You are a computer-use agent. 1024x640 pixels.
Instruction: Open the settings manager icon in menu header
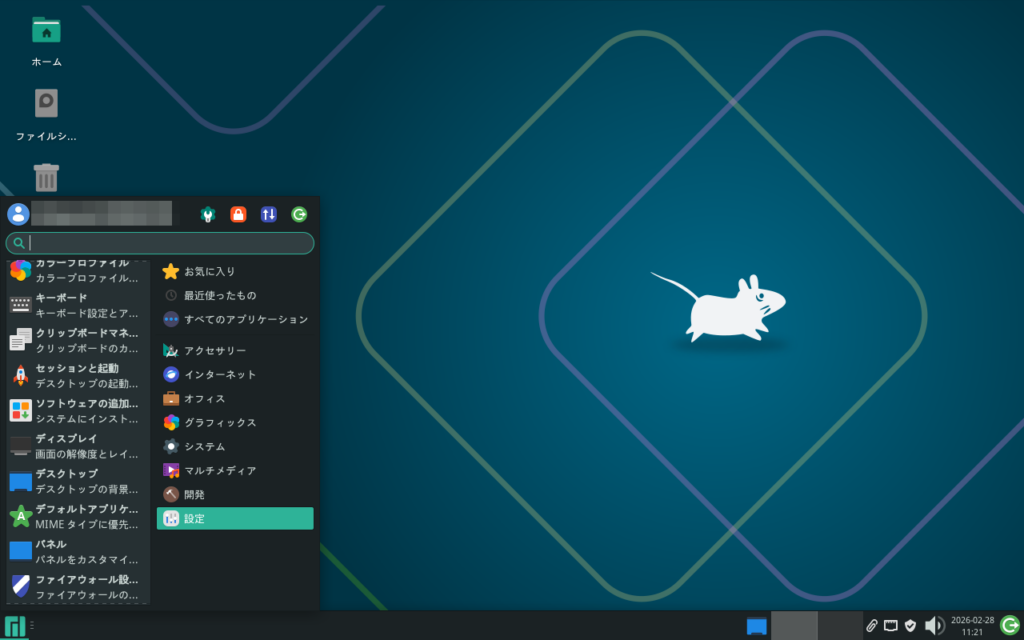pyautogui.click(x=208, y=214)
